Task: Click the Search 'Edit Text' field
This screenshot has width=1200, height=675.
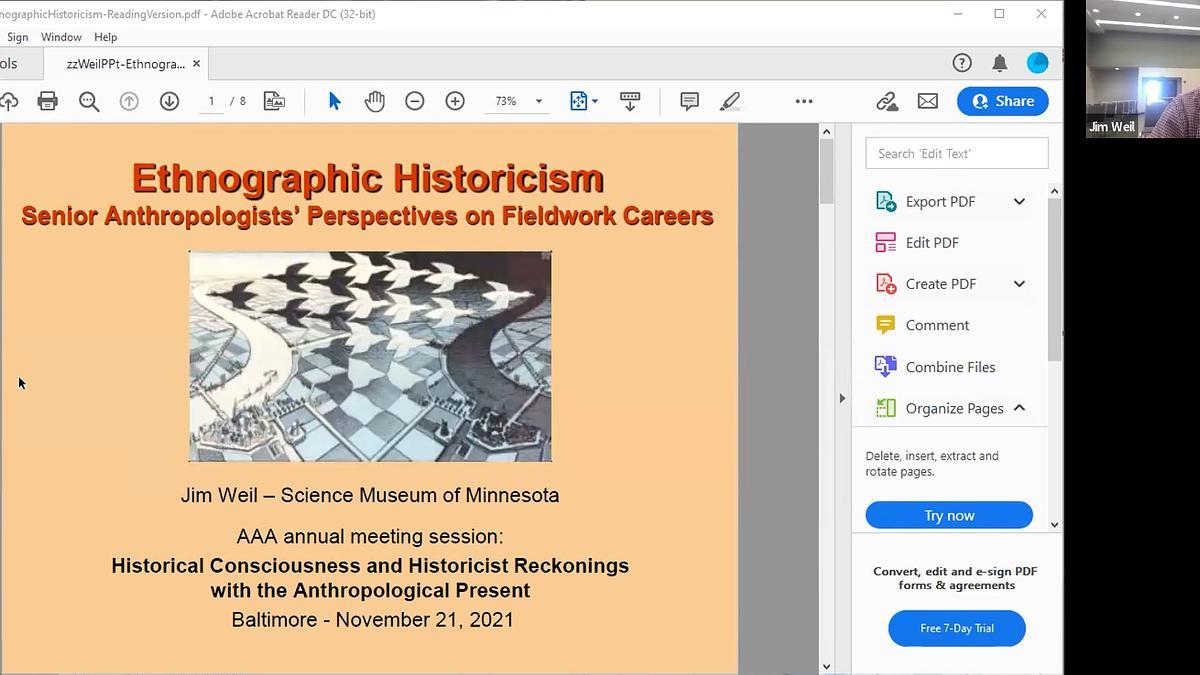Action: point(957,153)
